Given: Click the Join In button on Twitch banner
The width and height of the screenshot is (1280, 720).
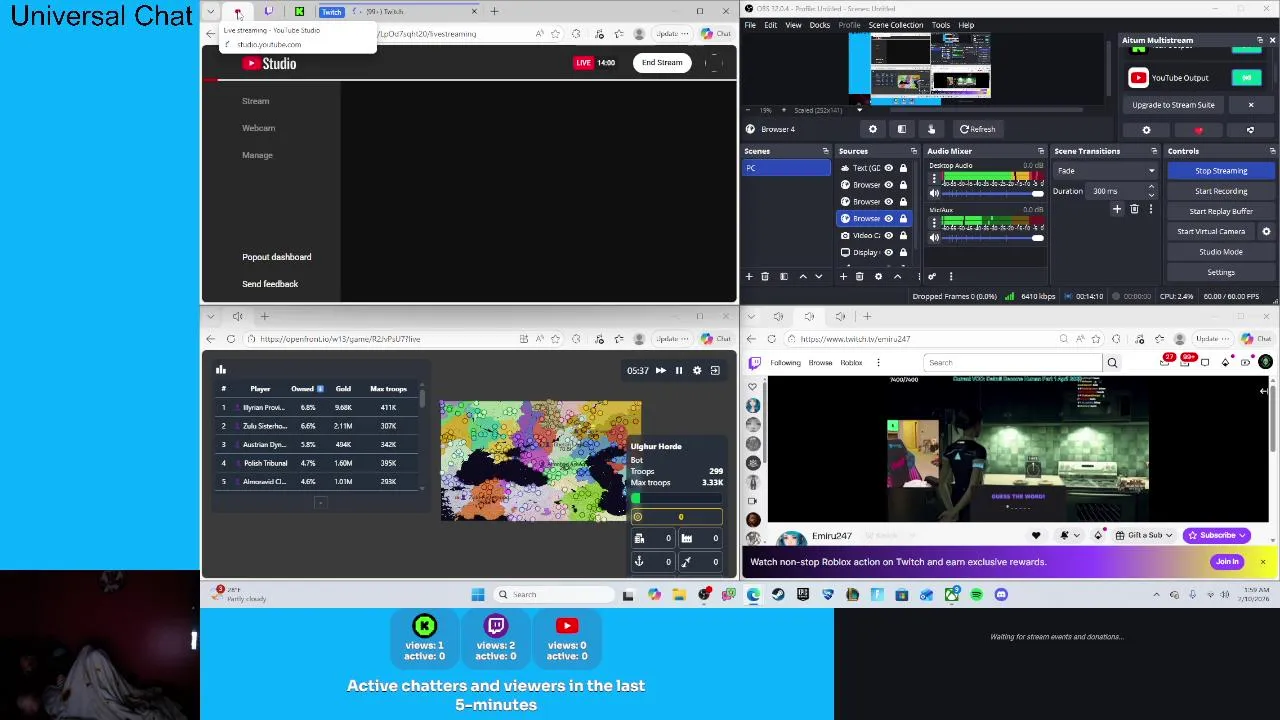Looking at the screenshot, I should coord(1227,562).
